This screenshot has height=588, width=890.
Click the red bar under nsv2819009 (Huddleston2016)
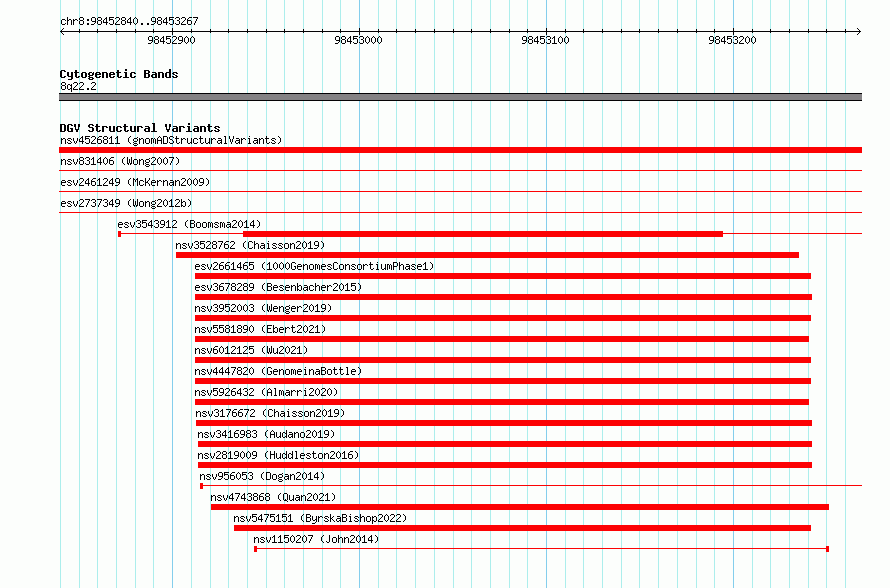(505, 465)
